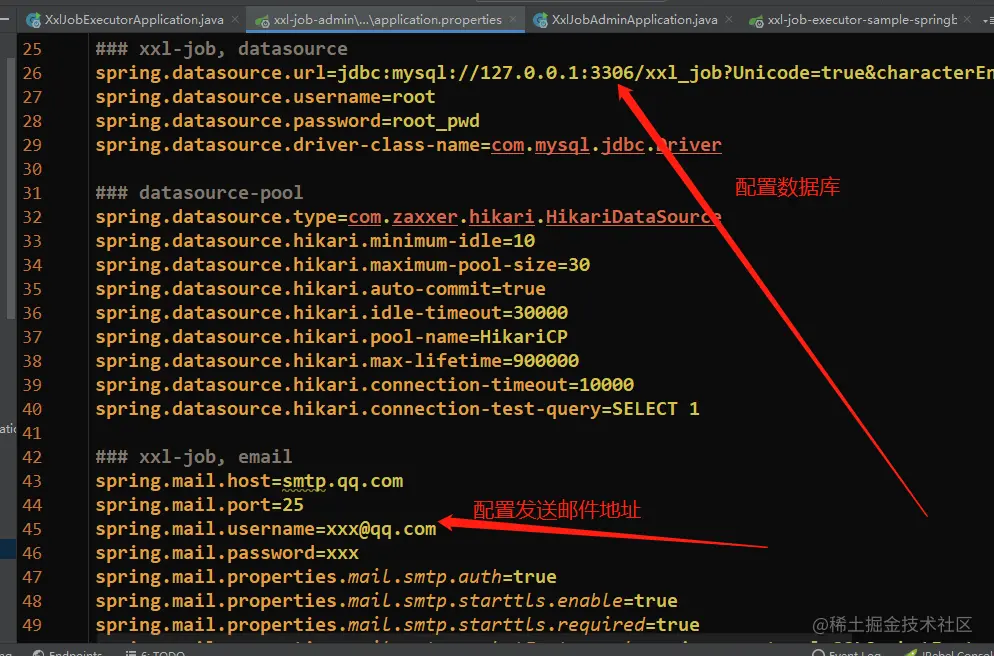Viewport: 994px width, 656px height.
Task: Click the XxlJobExecutorApplication.java class file icon
Action: pos(33,20)
